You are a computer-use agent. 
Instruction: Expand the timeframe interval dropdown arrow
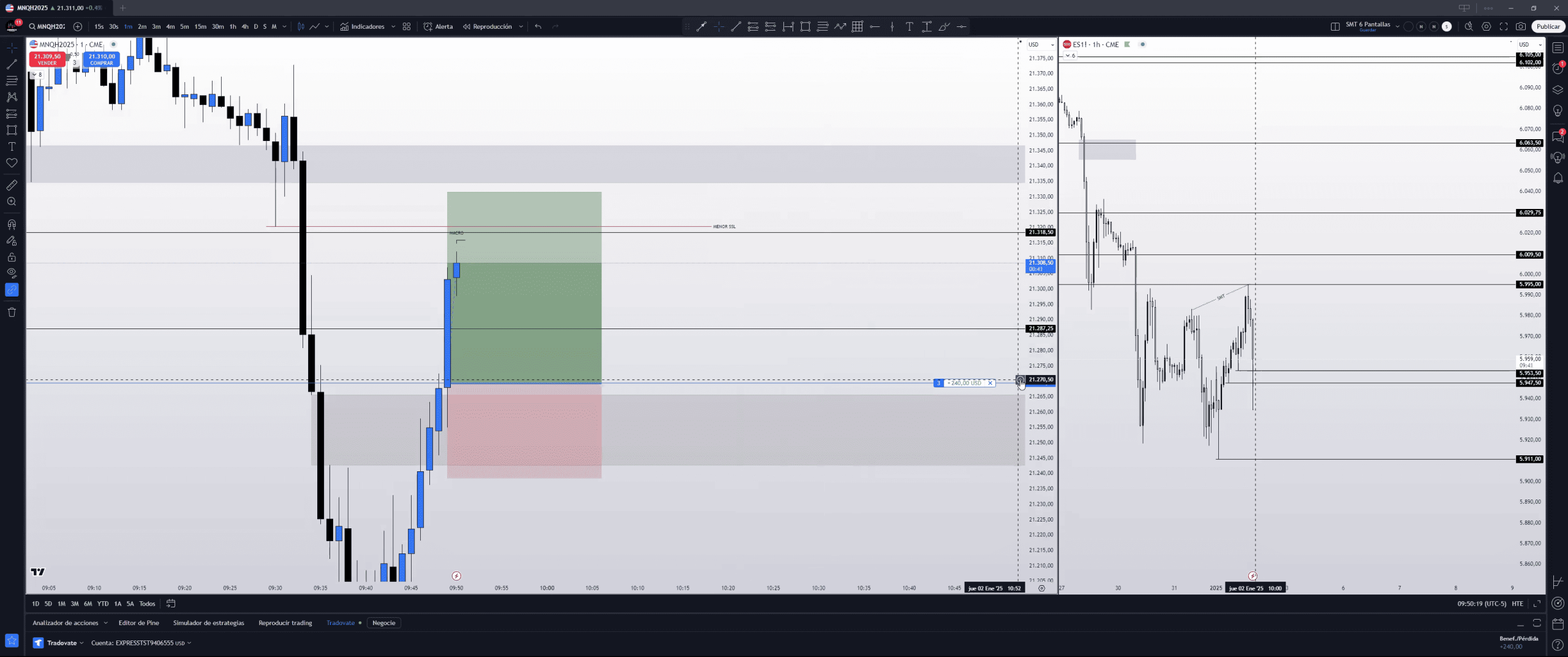point(284,26)
